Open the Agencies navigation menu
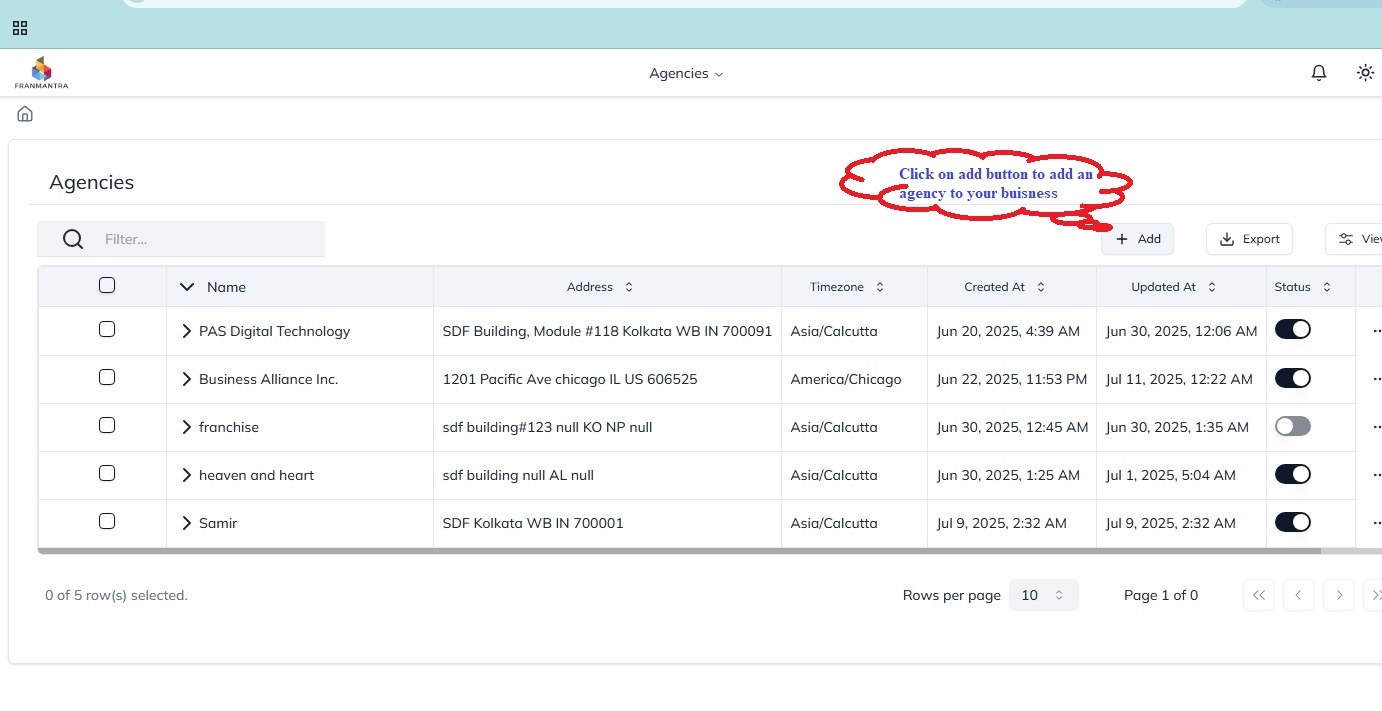This screenshot has width=1382, height=711. pos(685,73)
